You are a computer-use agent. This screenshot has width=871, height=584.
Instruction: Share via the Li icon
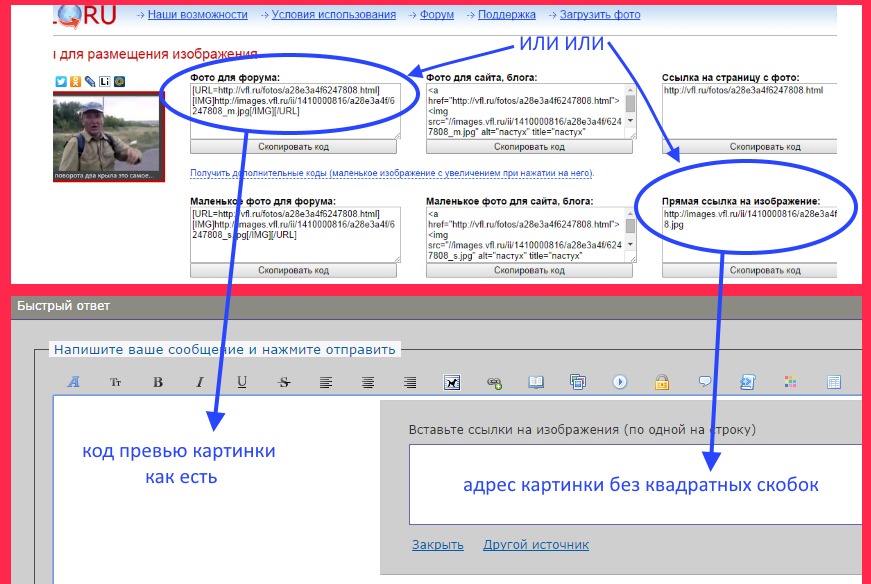104,82
